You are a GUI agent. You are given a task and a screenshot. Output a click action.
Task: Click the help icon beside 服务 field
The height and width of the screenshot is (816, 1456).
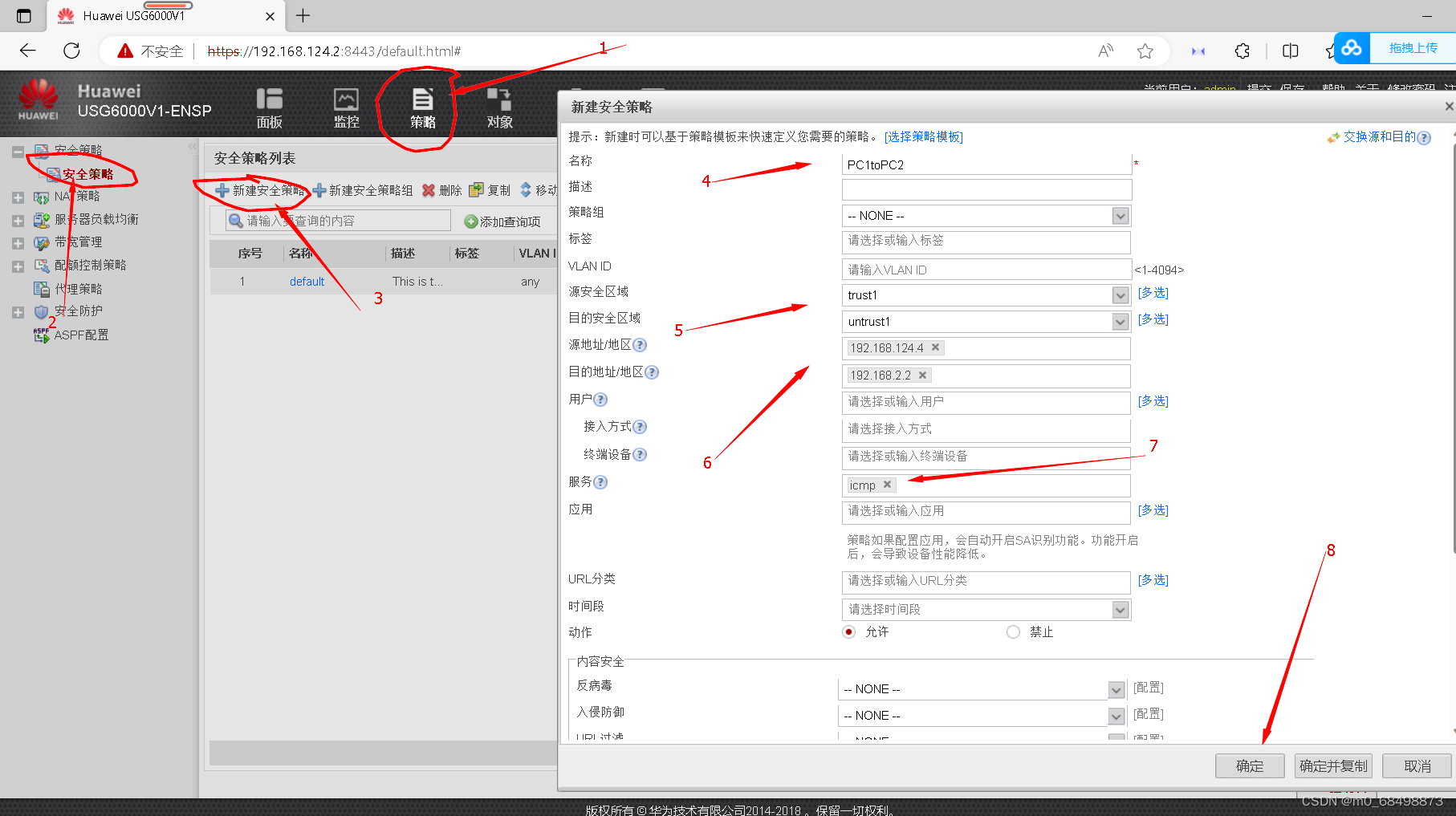(x=600, y=482)
